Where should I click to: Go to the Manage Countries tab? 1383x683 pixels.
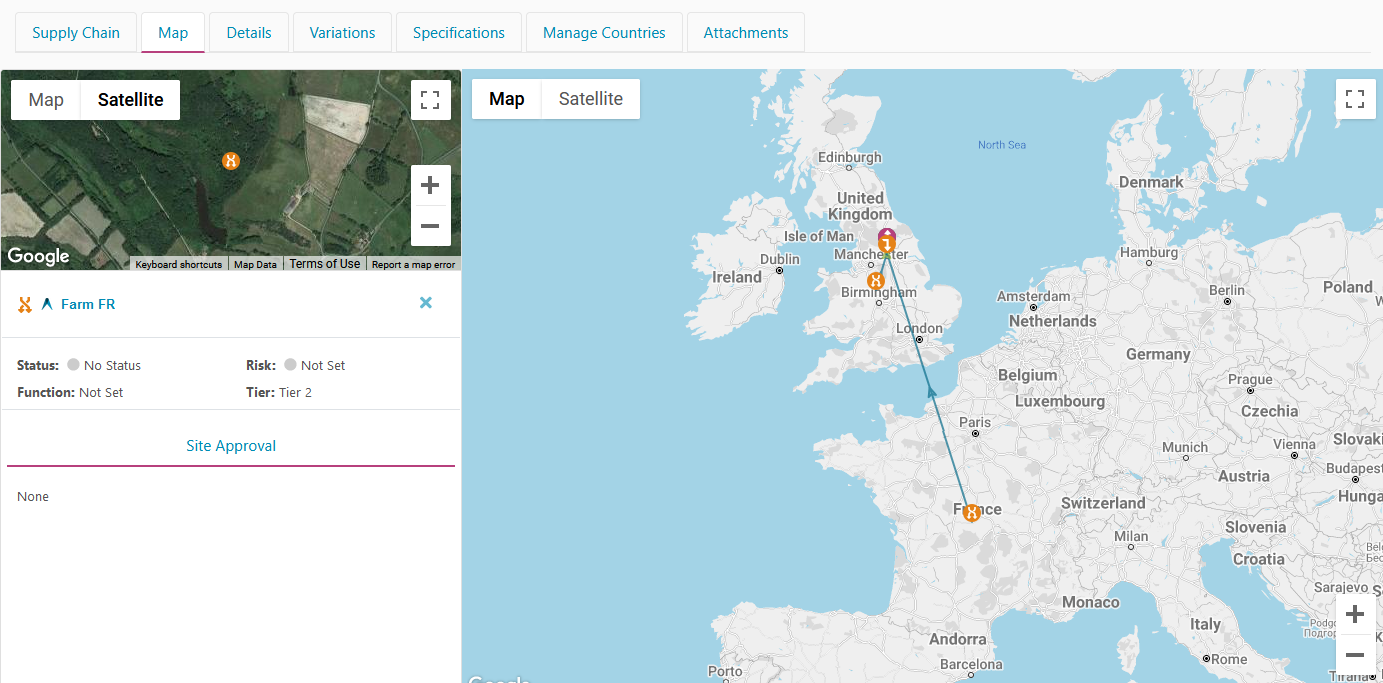tap(604, 33)
